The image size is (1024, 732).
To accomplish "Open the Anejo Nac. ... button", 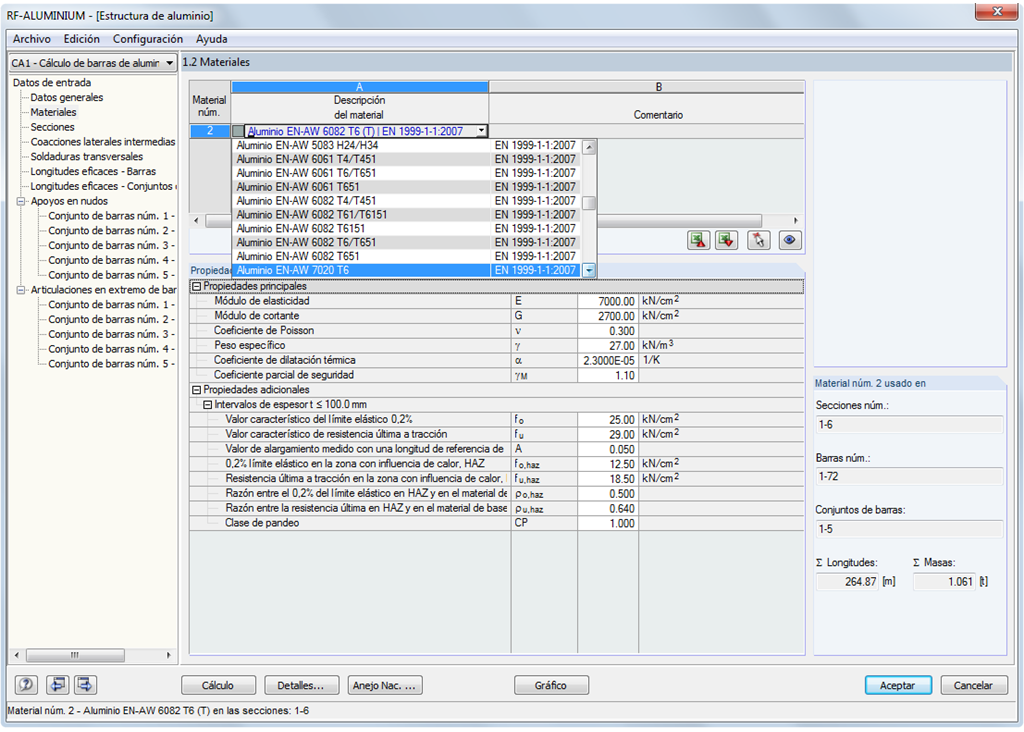I will [385, 686].
